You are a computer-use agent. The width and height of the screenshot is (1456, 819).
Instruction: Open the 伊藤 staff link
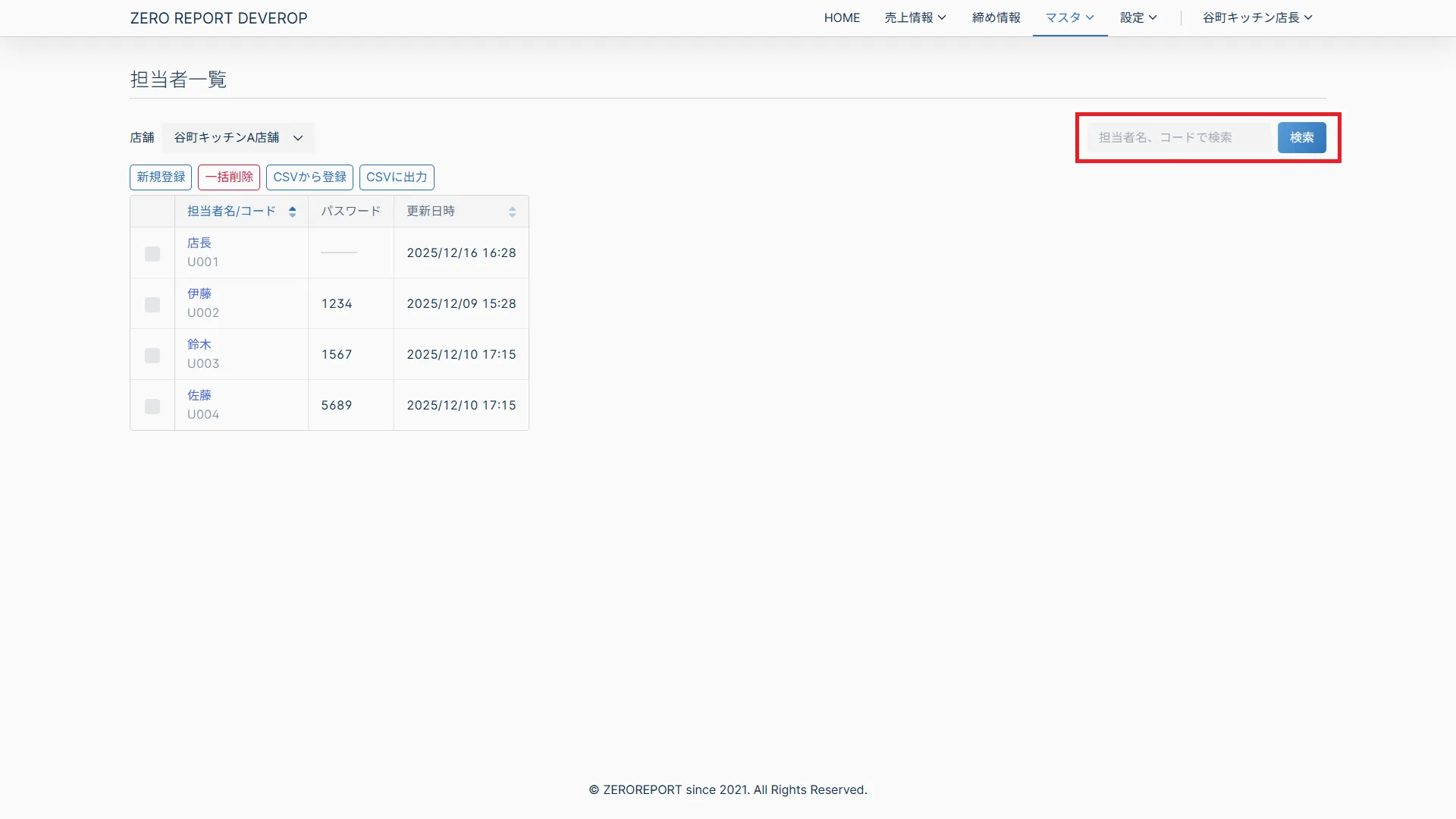click(x=199, y=293)
